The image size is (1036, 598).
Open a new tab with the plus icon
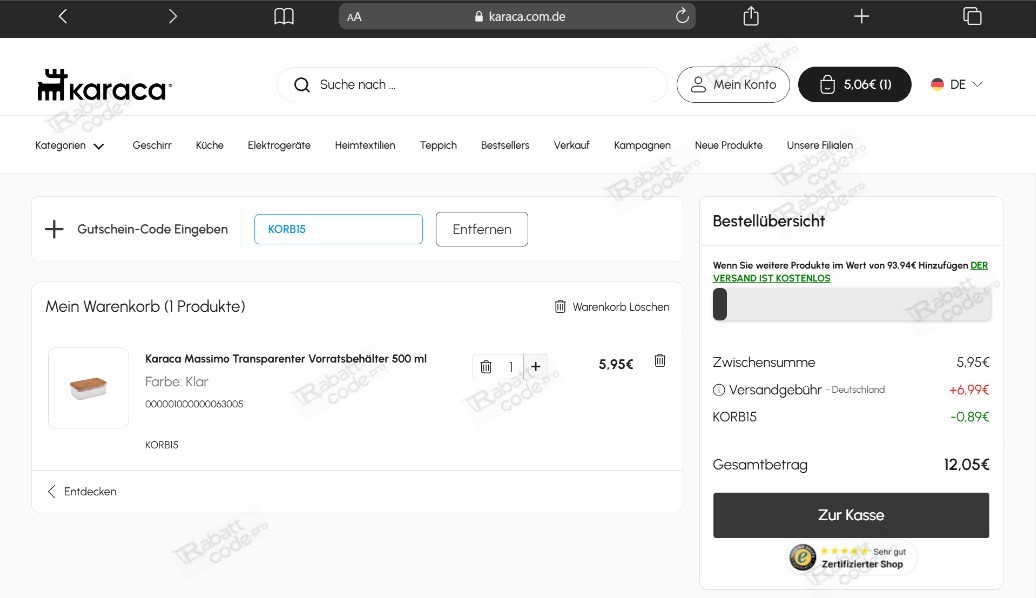(x=862, y=16)
